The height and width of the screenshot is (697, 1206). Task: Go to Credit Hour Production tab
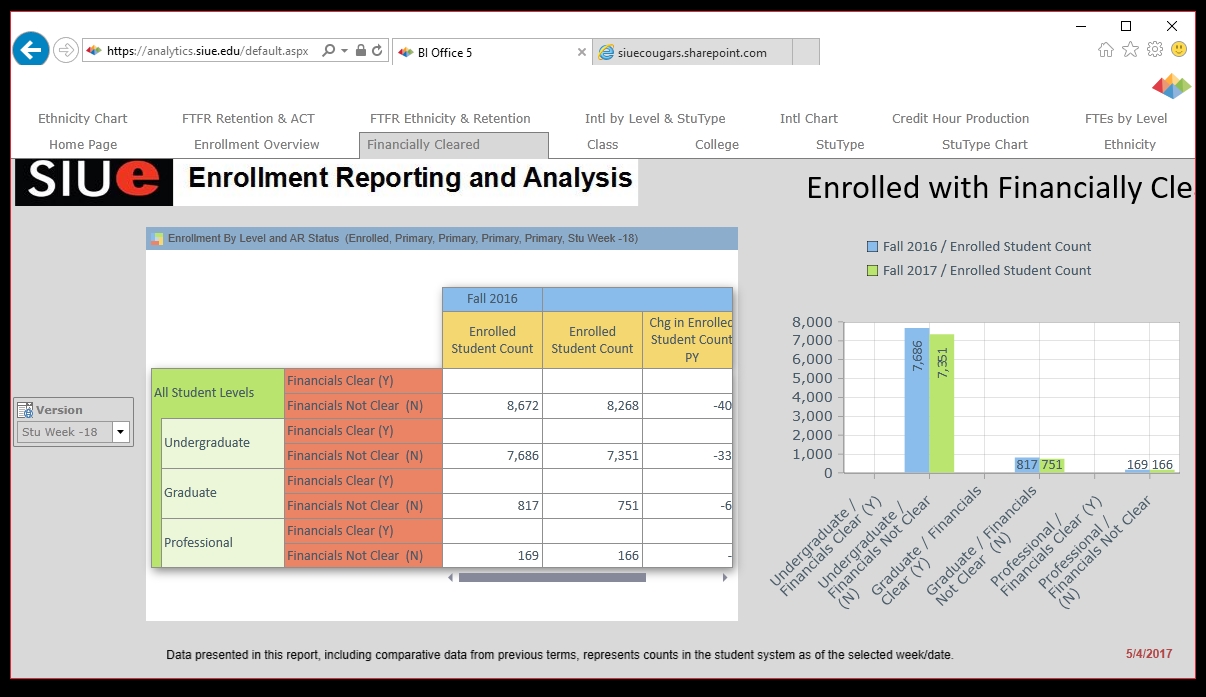tap(960, 118)
